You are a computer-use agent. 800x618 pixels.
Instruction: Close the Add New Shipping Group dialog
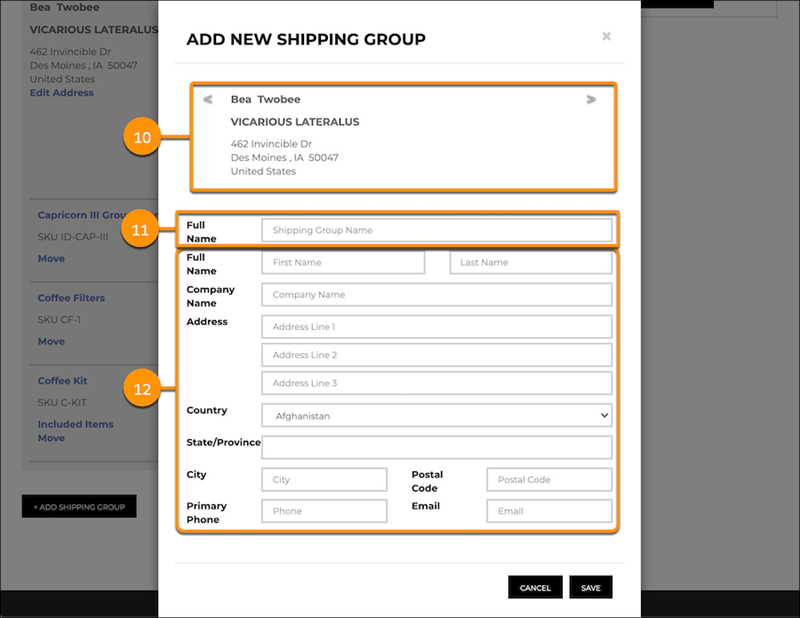coord(606,37)
